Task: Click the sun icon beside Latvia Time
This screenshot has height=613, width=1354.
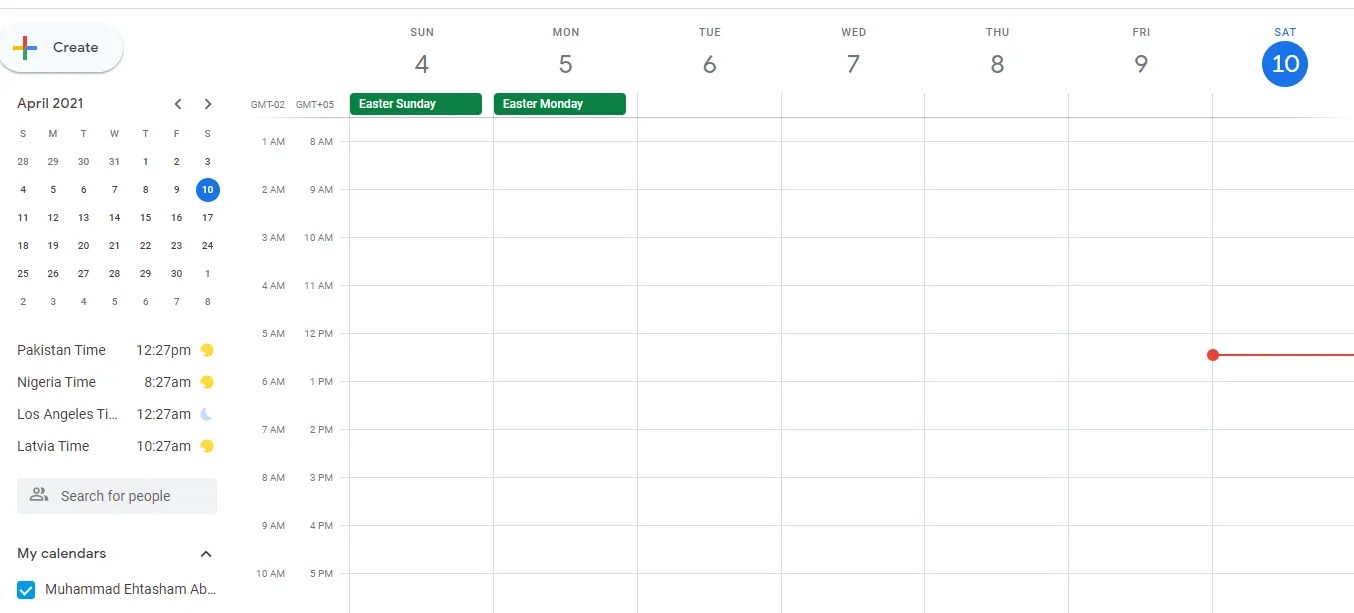Action: click(207, 446)
